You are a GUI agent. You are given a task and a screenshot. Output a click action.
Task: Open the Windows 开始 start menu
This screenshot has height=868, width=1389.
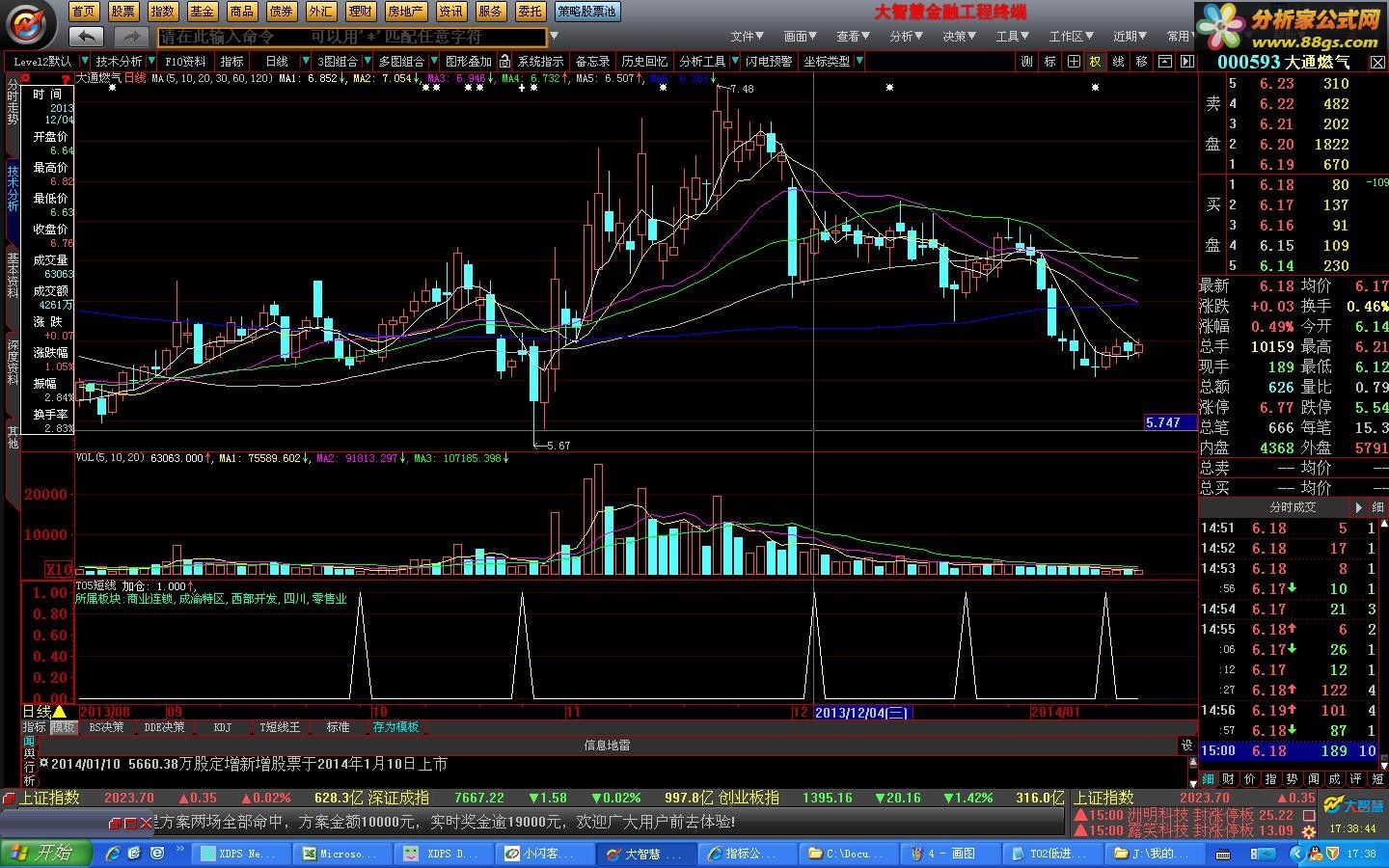[46, 854]
